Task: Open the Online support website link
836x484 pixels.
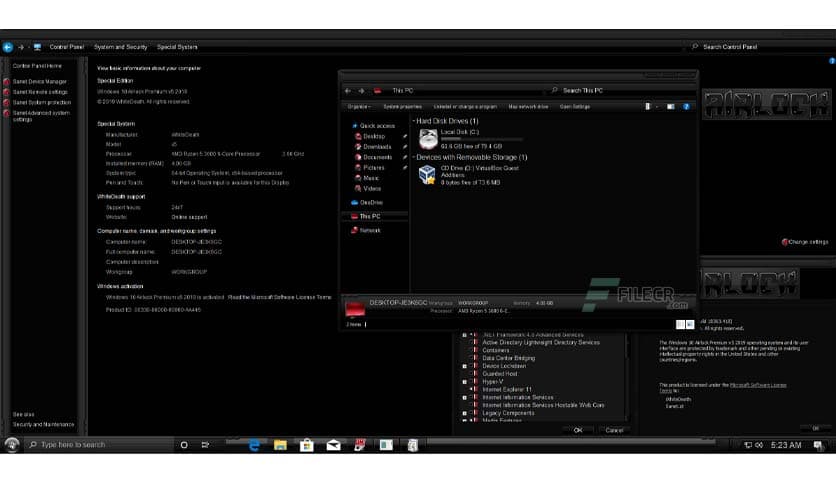Action: tap(189, 217)
